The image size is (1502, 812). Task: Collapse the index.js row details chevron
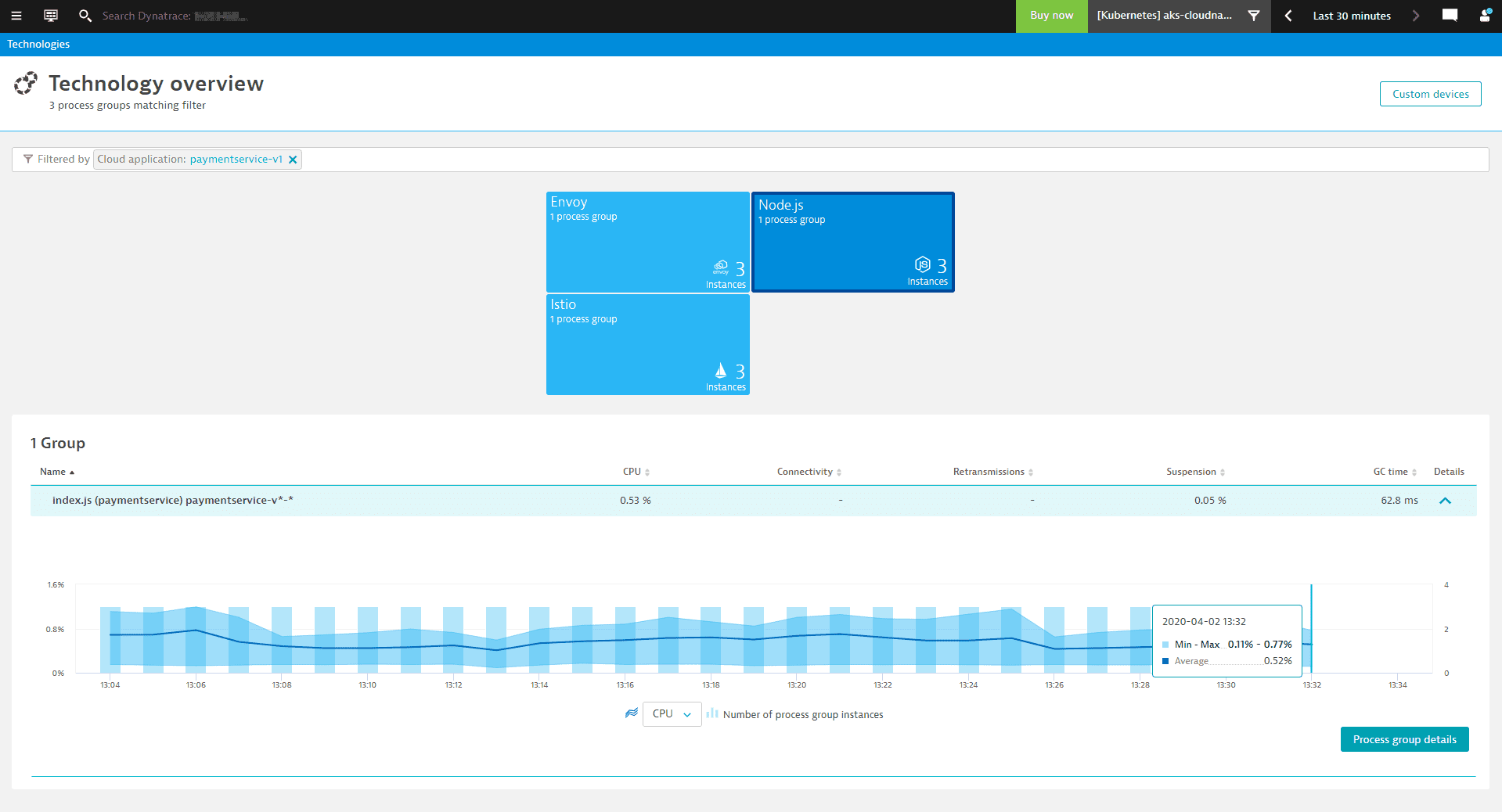[1445, 501]
